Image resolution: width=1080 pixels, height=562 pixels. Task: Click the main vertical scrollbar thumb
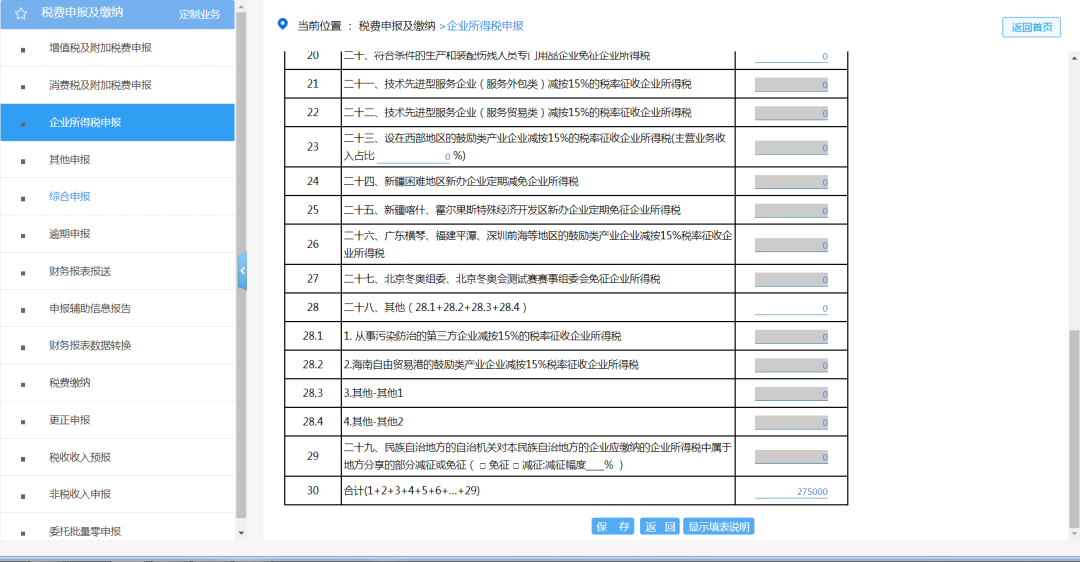click(x=1074, y=428)
